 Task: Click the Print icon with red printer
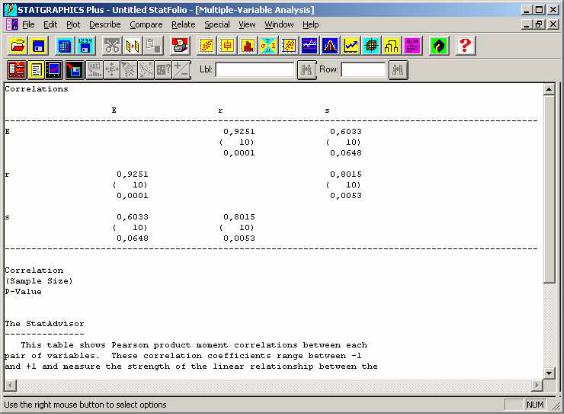pyautogui.click(x=180, y=46)
